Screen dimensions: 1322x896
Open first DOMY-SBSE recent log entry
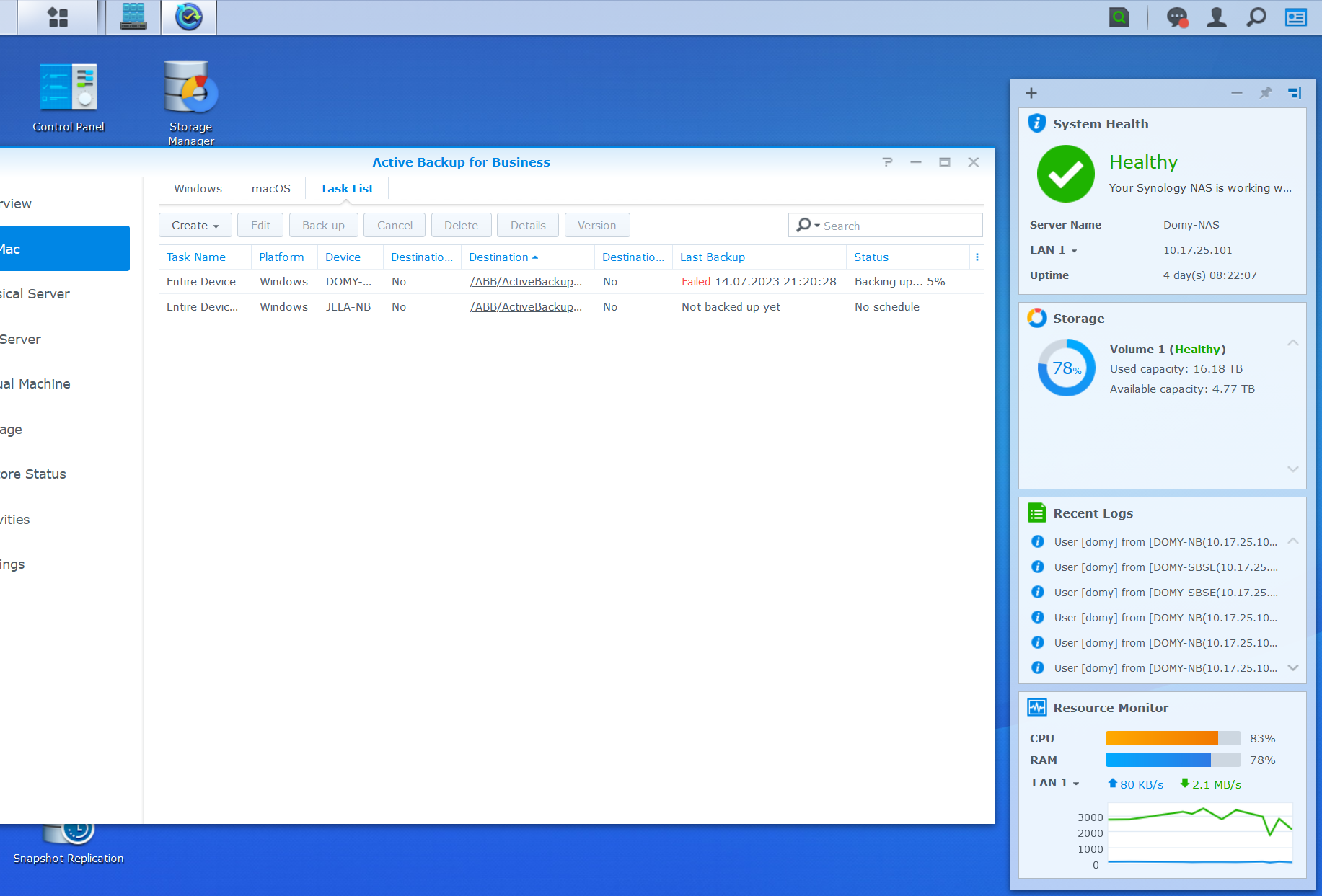tap(1165, 567)
